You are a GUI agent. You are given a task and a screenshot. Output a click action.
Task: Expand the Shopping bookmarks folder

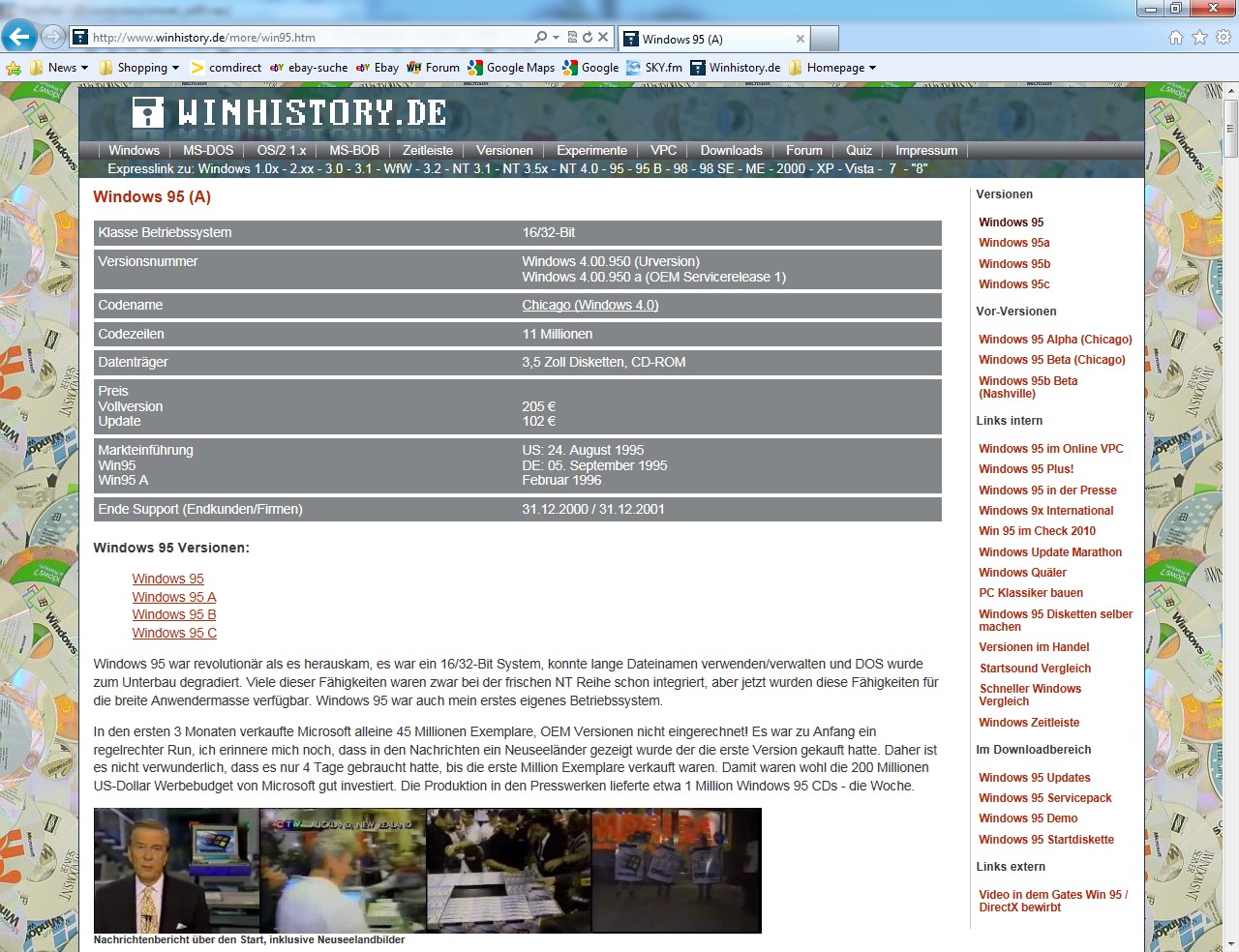pyautogui.click(x=139, y=68)
